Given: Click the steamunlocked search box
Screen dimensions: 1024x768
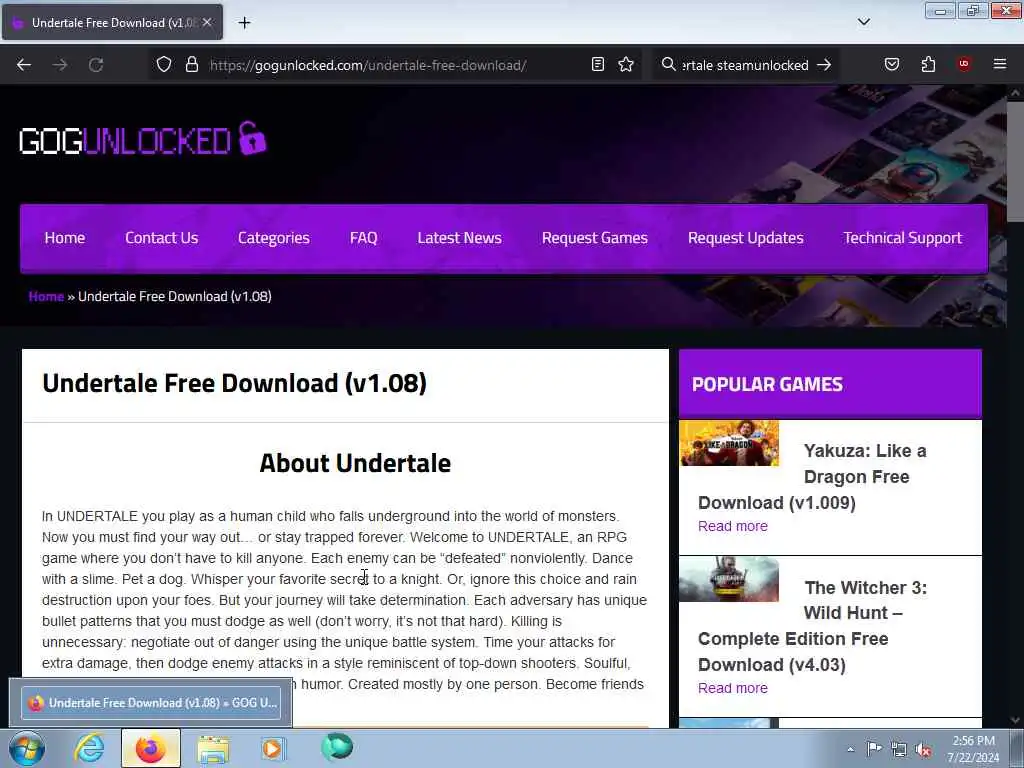Looking at the screenshot, I should click(x=744, y=65).
